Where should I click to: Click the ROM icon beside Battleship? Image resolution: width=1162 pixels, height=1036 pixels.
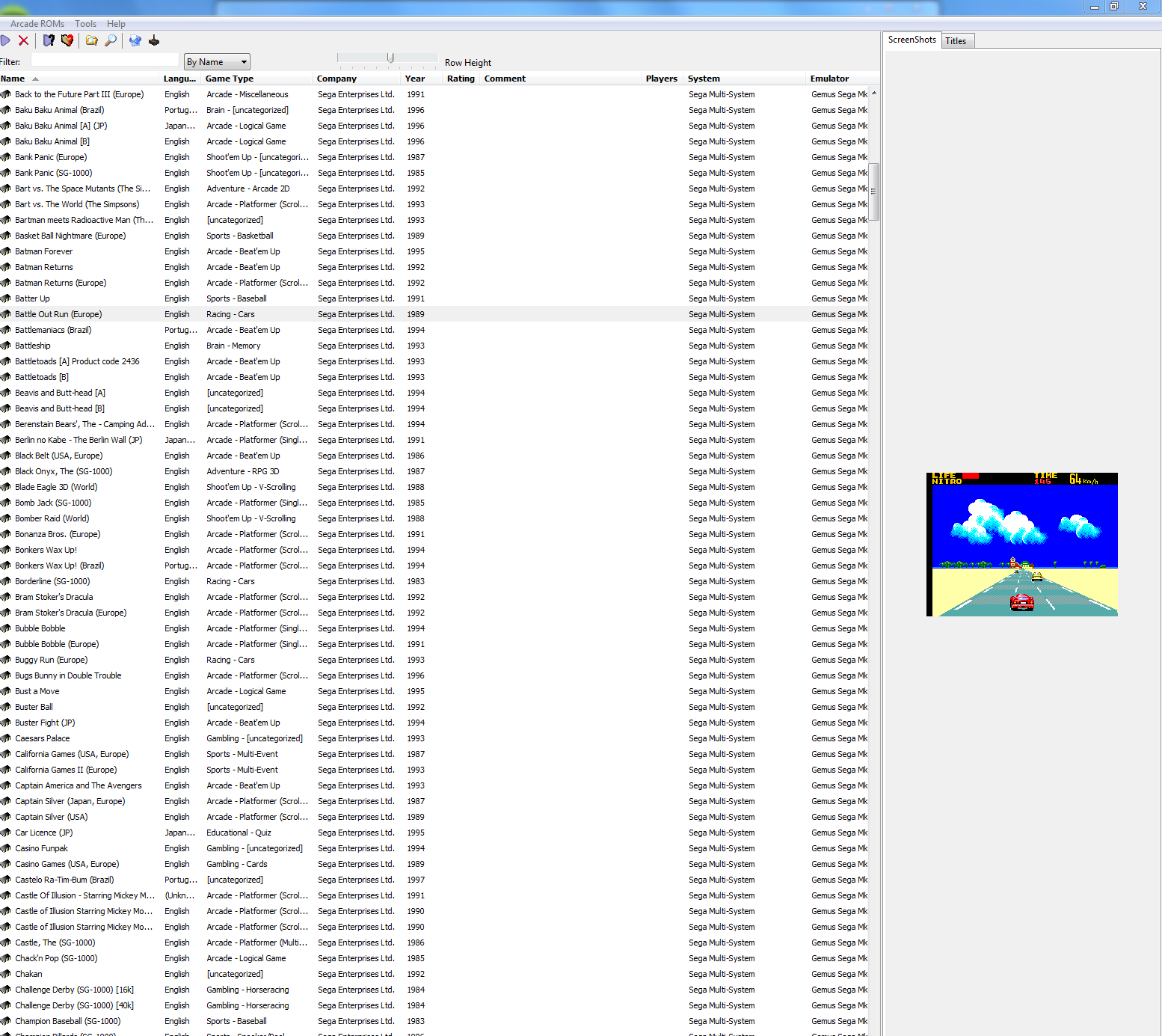coord(6,346)
